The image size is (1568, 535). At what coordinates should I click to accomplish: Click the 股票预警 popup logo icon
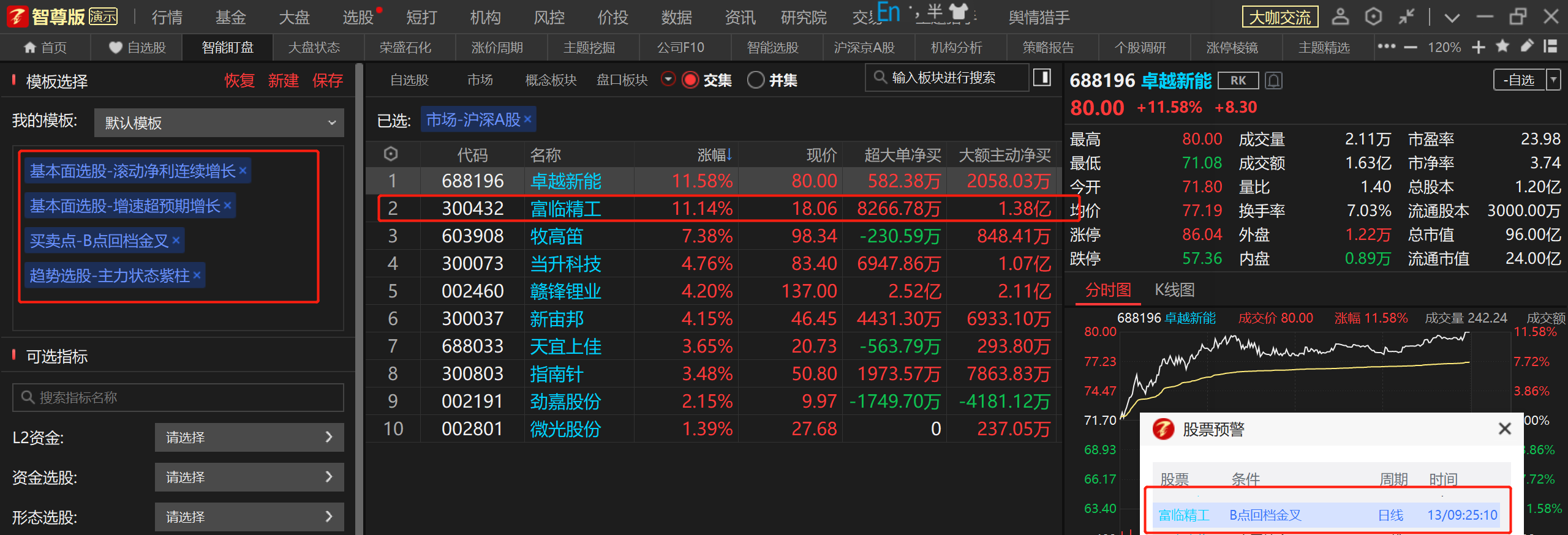(x=1163, y=428)
